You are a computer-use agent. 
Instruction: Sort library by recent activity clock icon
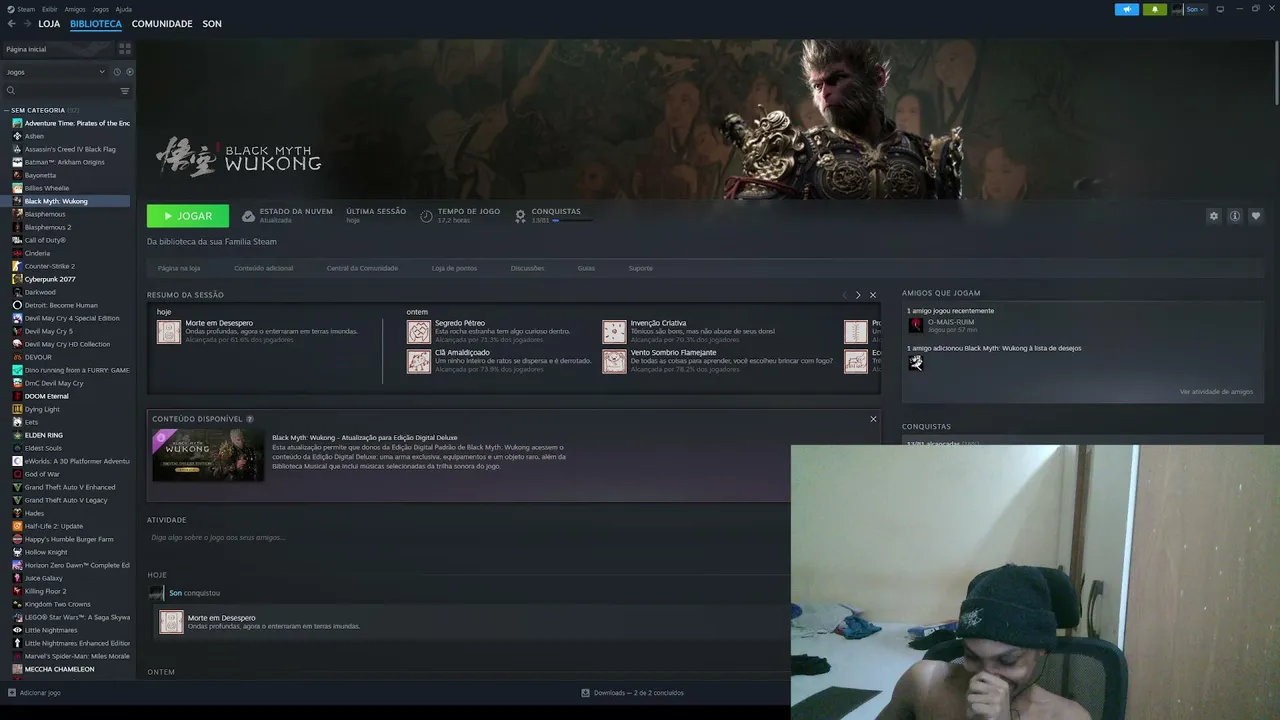click(x=117, y=72)
